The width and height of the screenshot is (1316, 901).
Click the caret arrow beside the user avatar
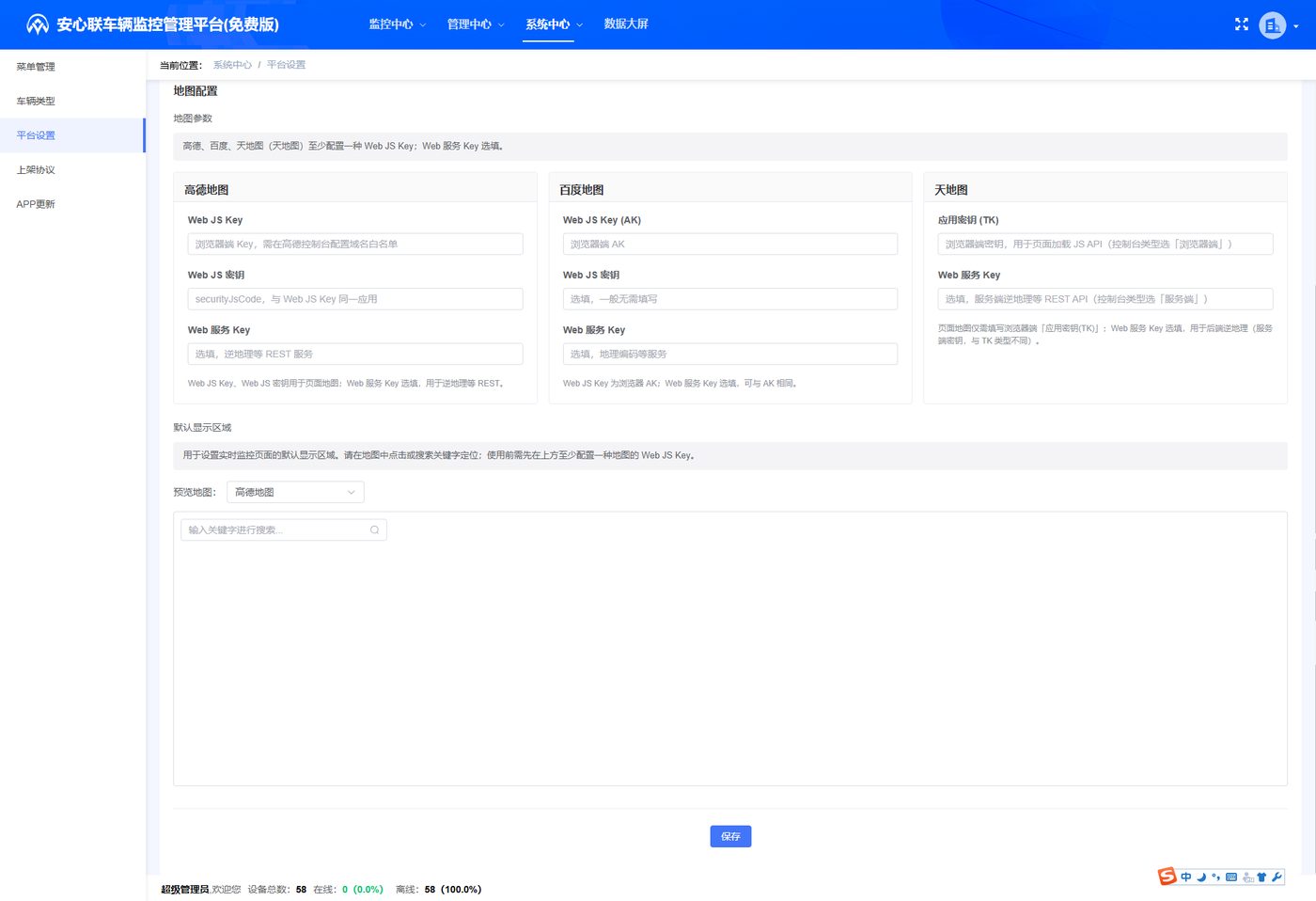pos(1296,26)
